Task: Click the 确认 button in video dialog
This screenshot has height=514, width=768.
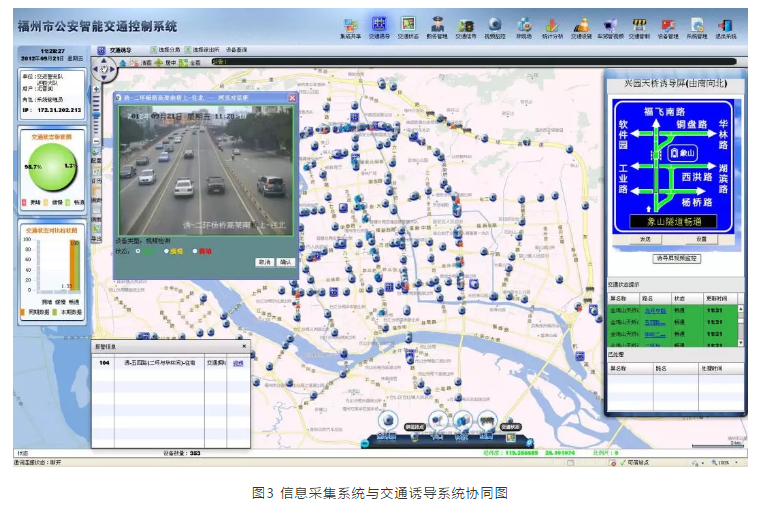Action: [285, 261]
